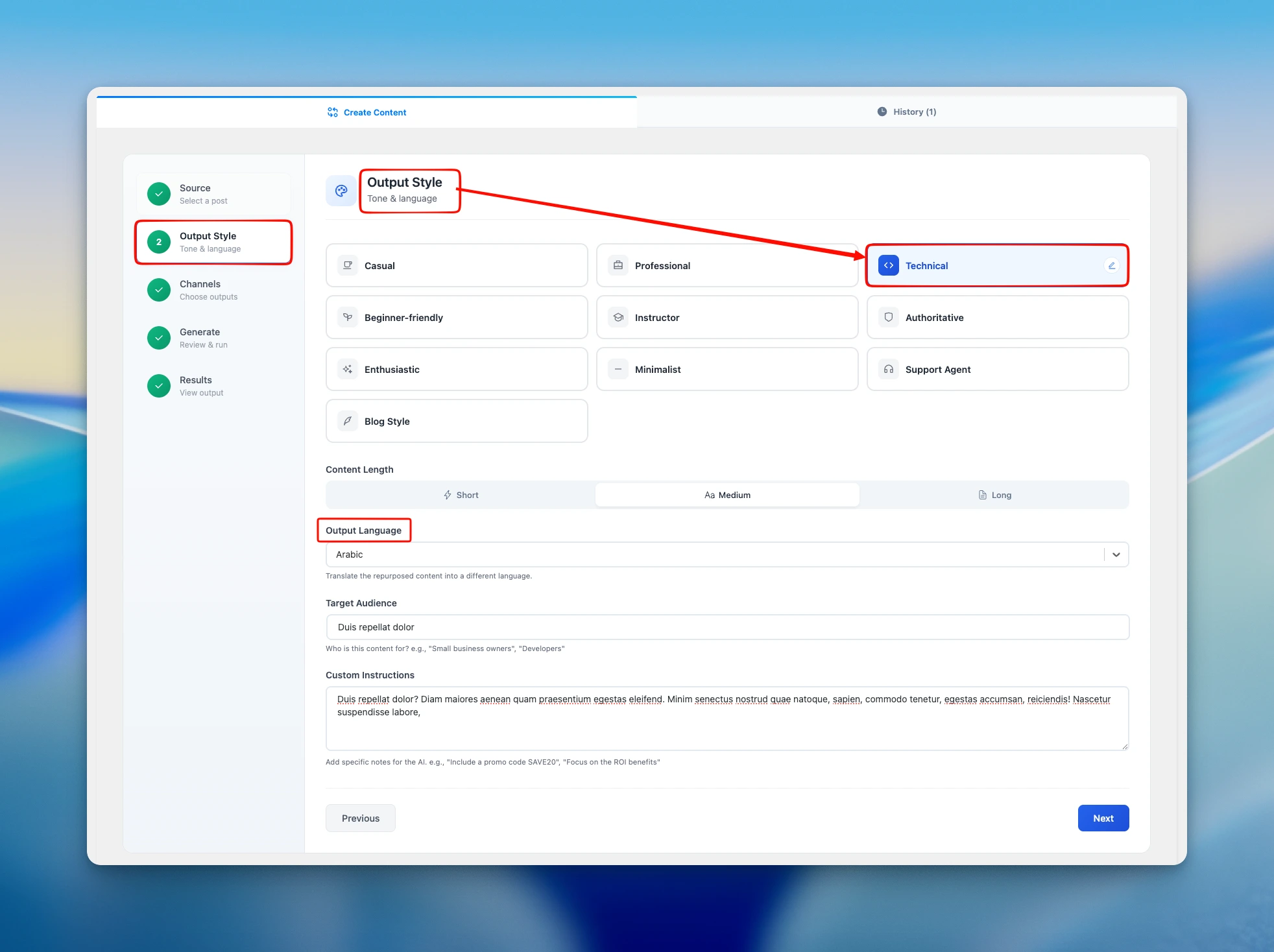This screenshot has width=1274, height=952.
Task: Click the Professional briefcase icon
Action: point(618,265)
